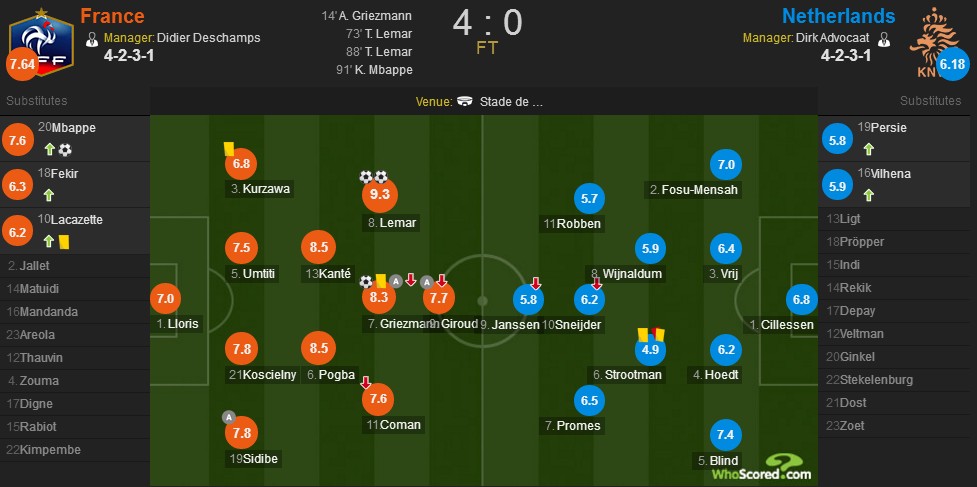The height and width of the screenshot is (487, 977).
Task: Open the France team name link
Action: click(113, 16)
